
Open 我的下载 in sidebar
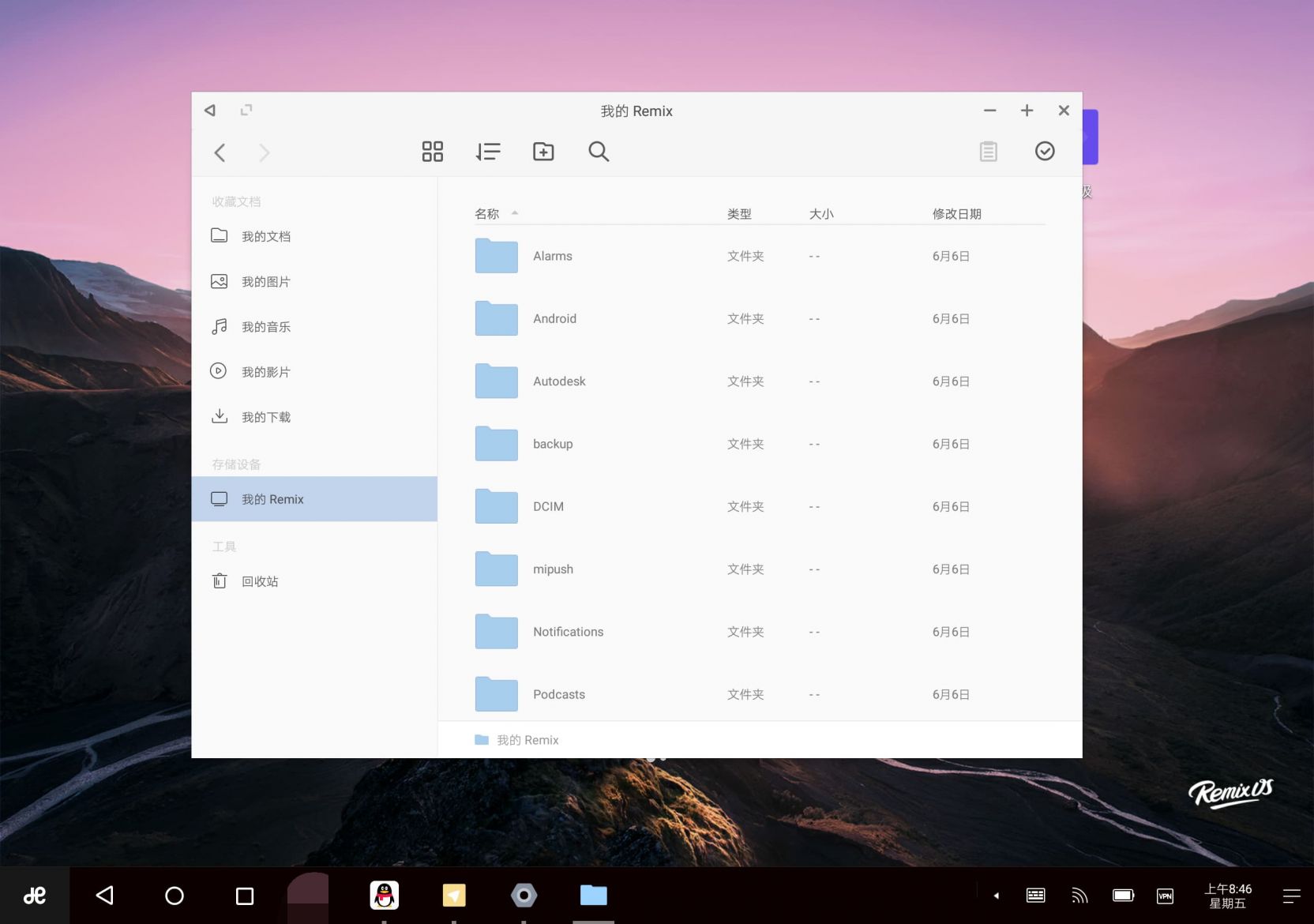point(314,416)
